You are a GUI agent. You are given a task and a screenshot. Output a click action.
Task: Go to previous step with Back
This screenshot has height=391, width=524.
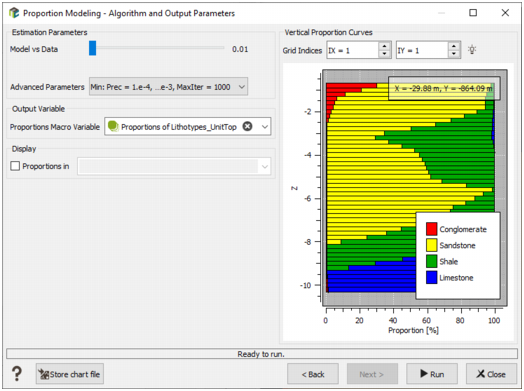coord(313,374)
